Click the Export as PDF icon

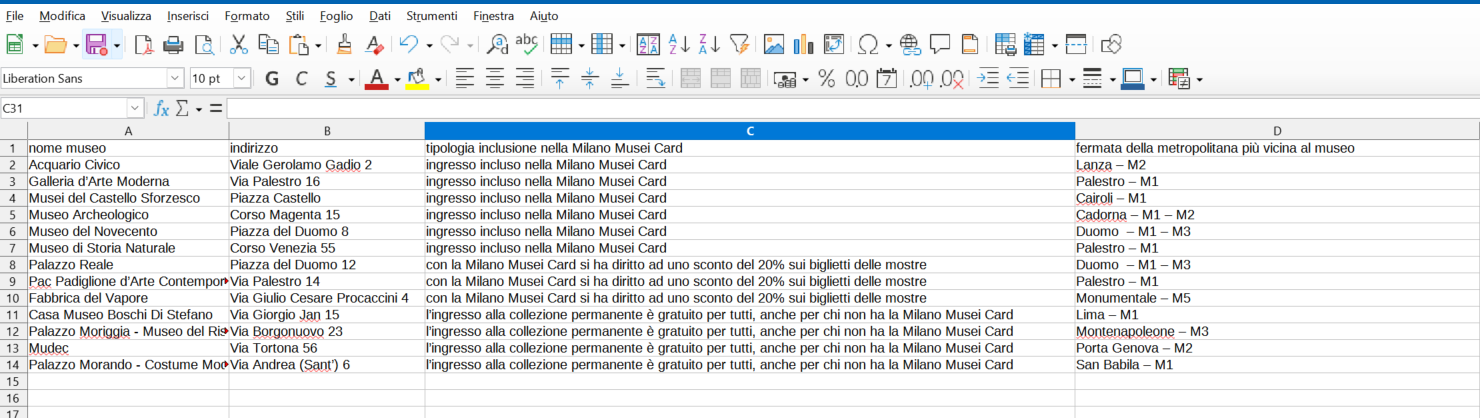[x=143, y=44]
